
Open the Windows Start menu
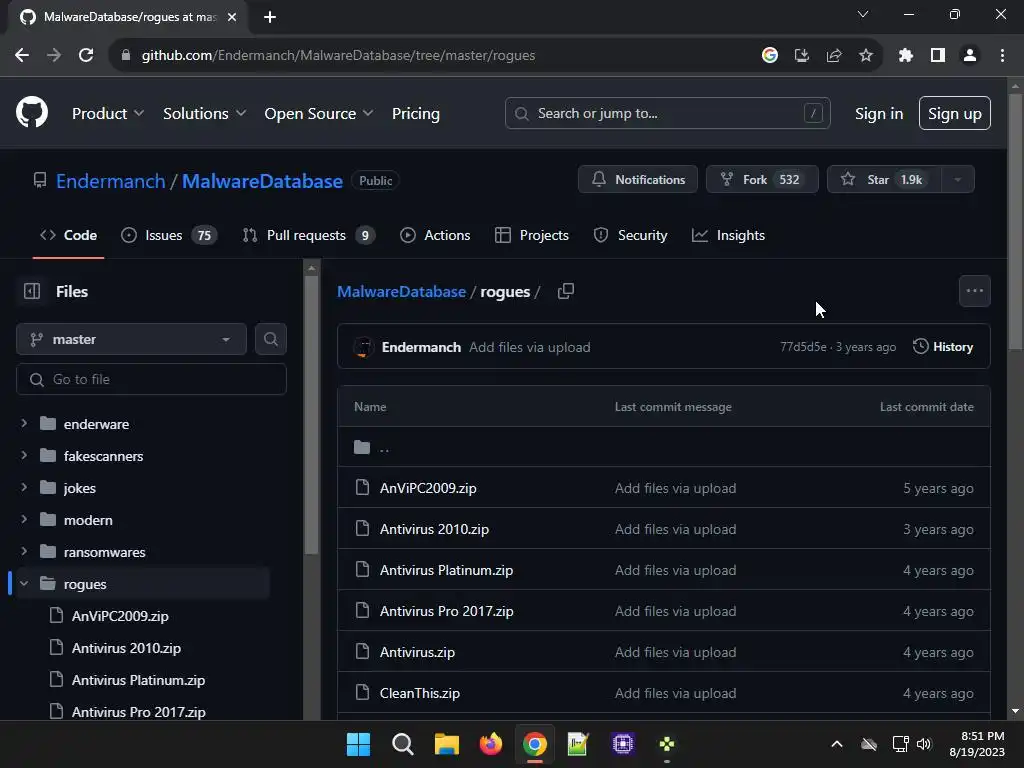coord(359,744)
